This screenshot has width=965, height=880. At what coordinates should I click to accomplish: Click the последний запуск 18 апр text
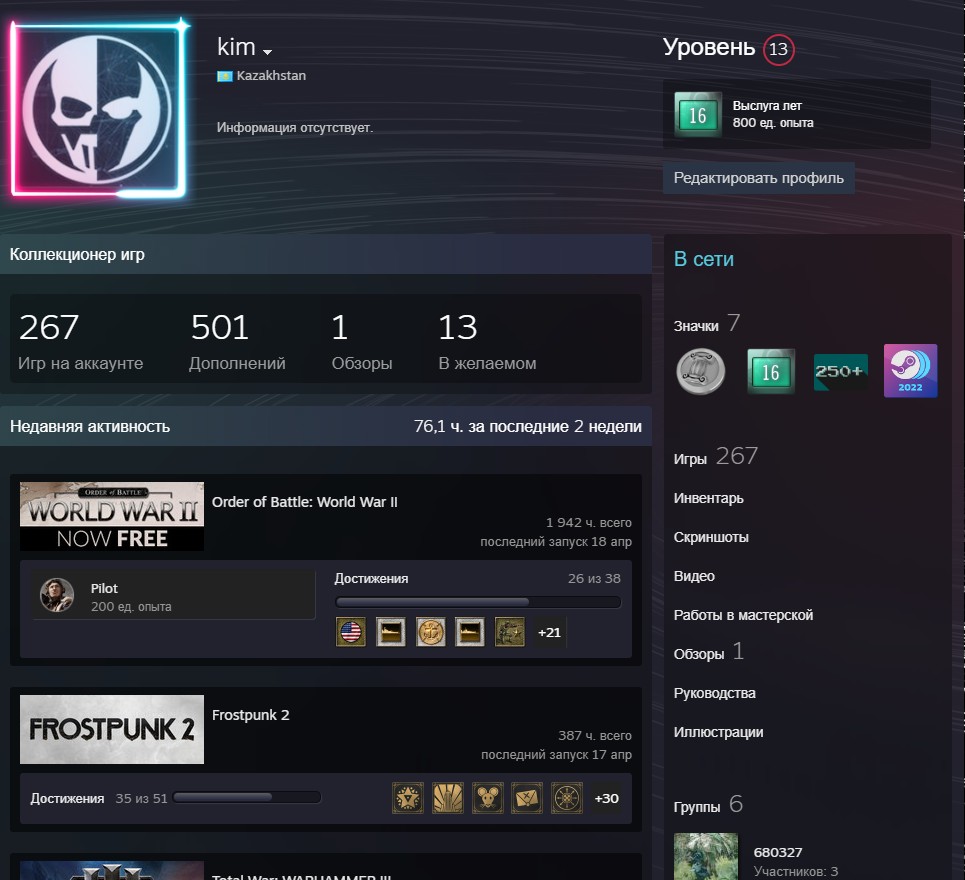[x=556, y=542]
